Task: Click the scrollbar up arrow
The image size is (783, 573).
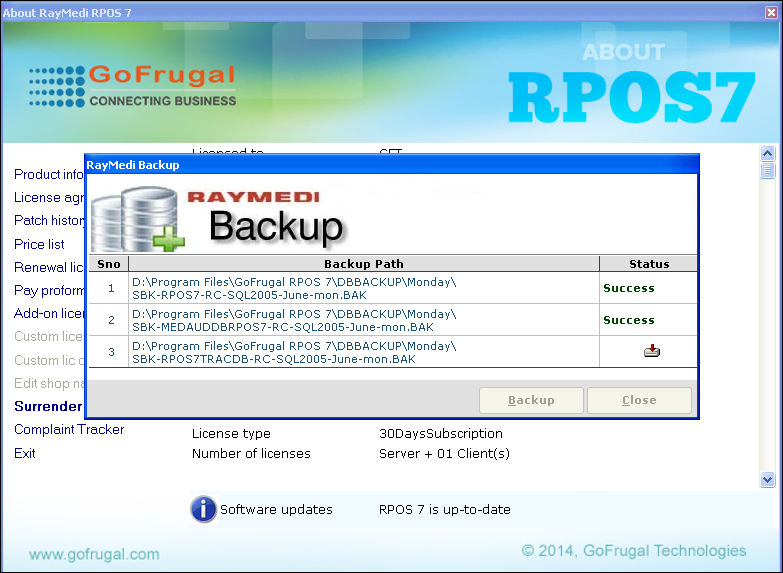Action: (768, 153)
